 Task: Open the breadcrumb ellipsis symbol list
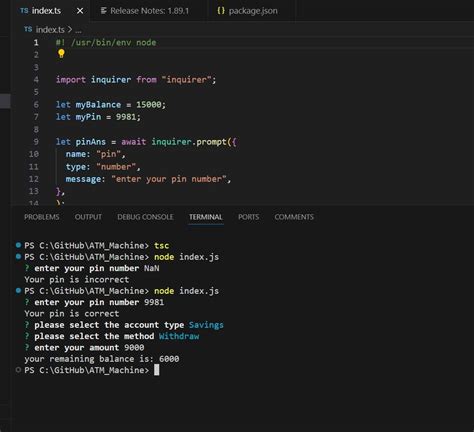(78, 30)
